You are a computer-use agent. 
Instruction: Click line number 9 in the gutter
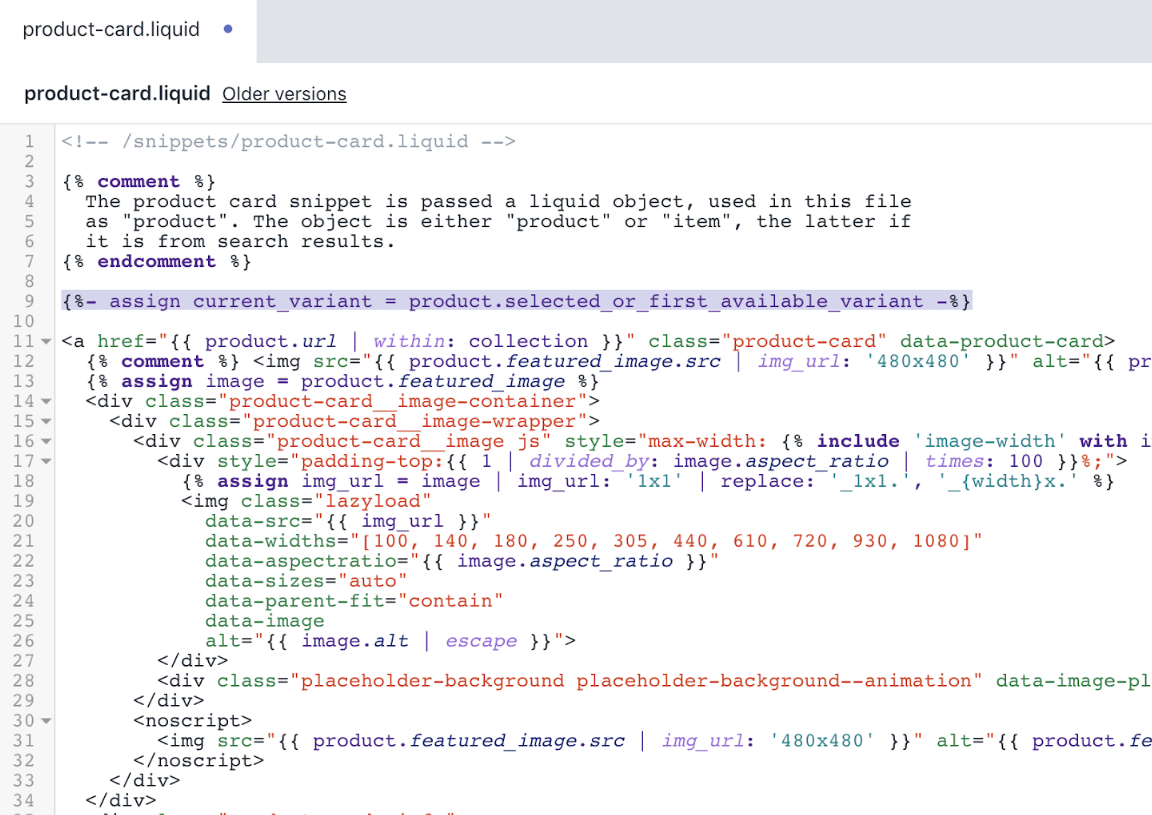(29, 301)
